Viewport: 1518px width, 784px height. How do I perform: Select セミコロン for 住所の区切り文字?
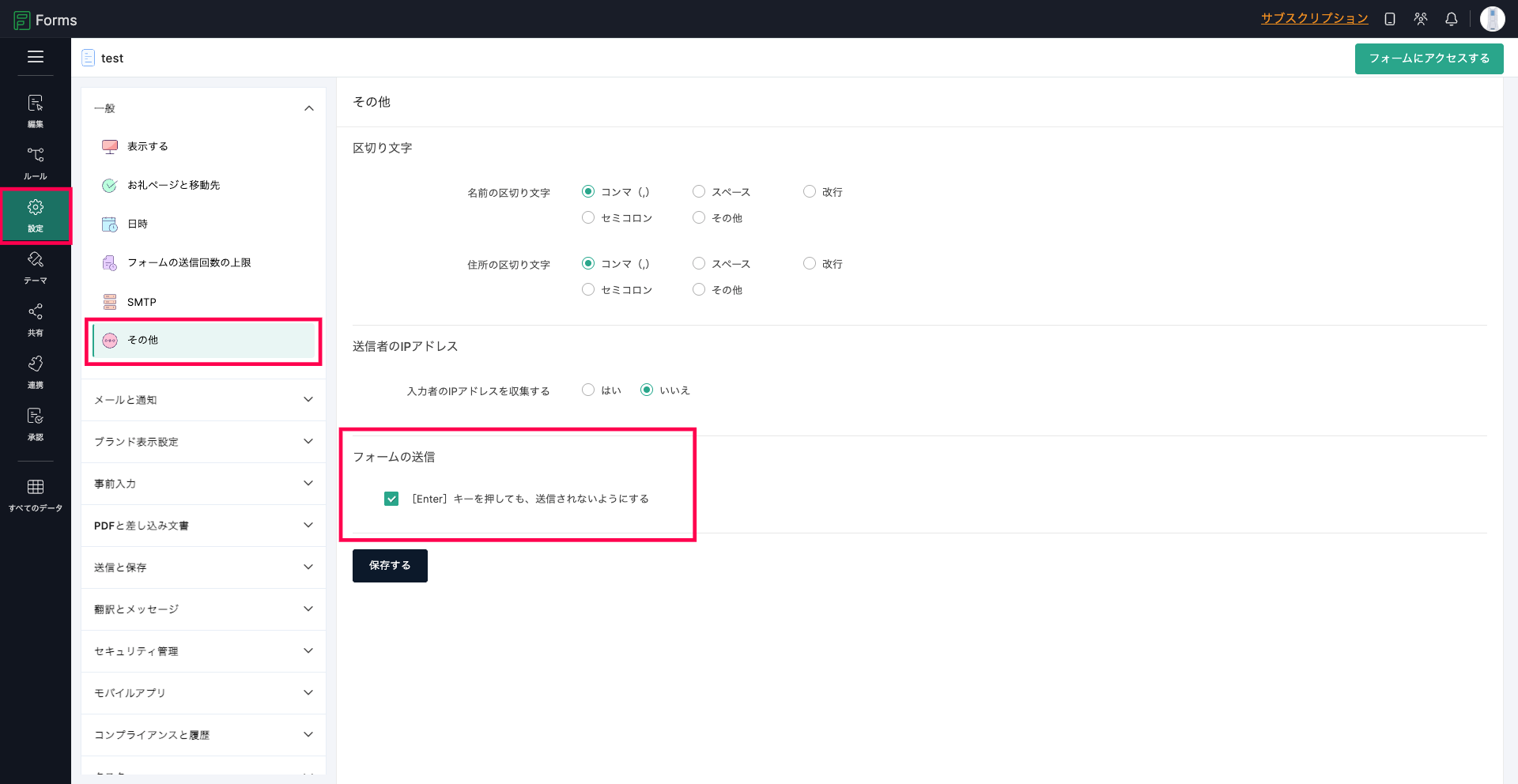tap(588, 289)
